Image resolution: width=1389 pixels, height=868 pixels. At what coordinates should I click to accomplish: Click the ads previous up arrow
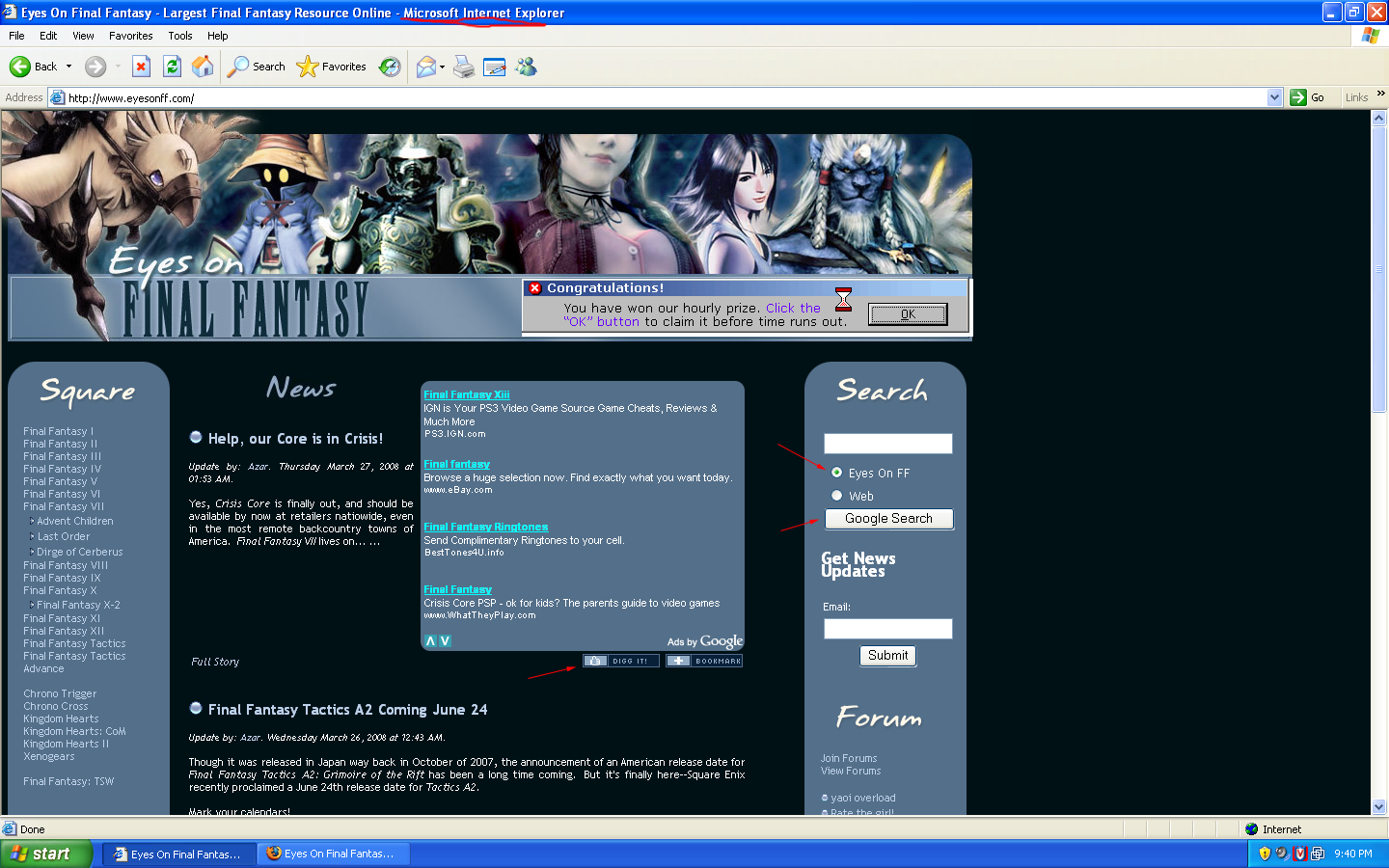pos(431,641)
